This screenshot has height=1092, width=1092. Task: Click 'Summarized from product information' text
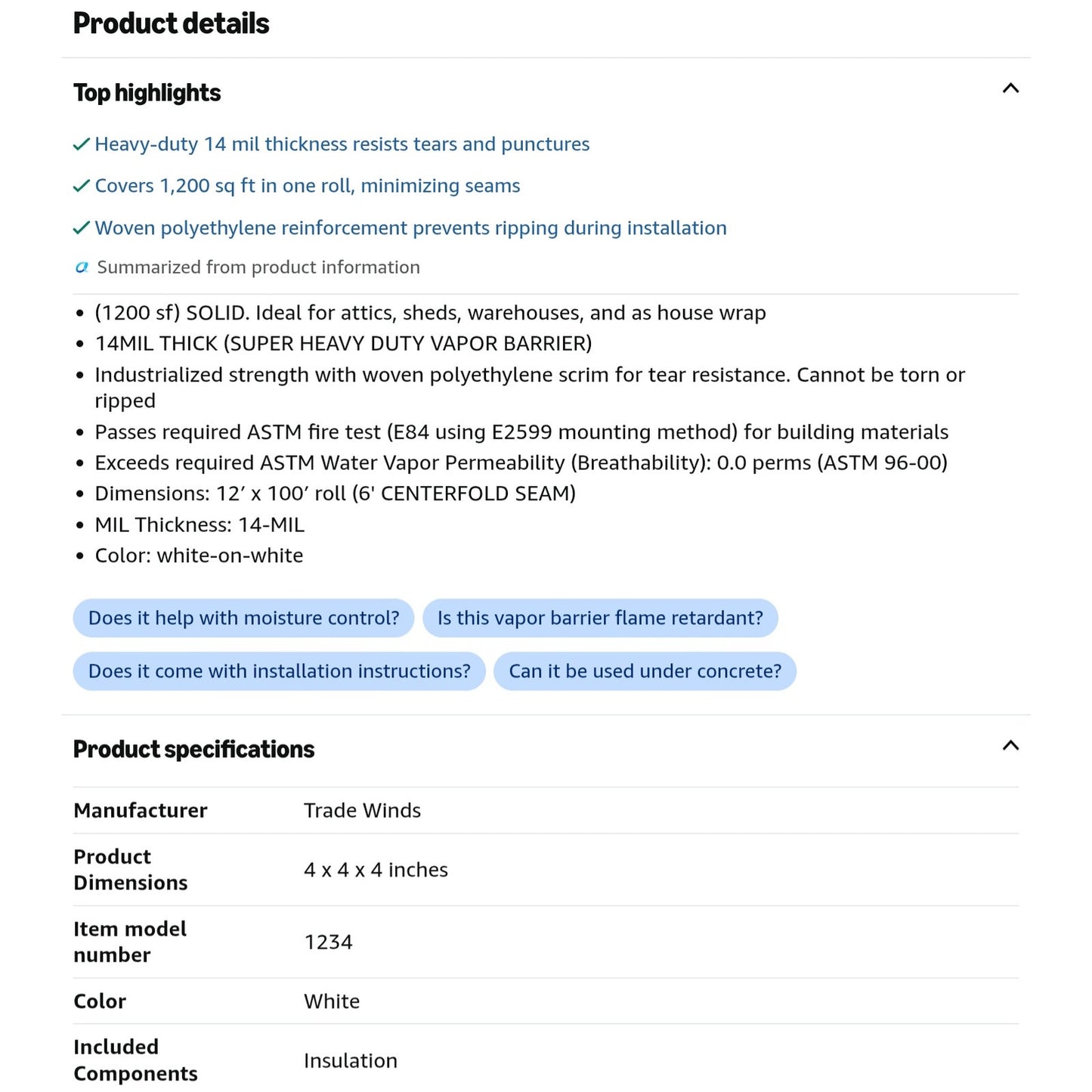[x=258, y=268]
